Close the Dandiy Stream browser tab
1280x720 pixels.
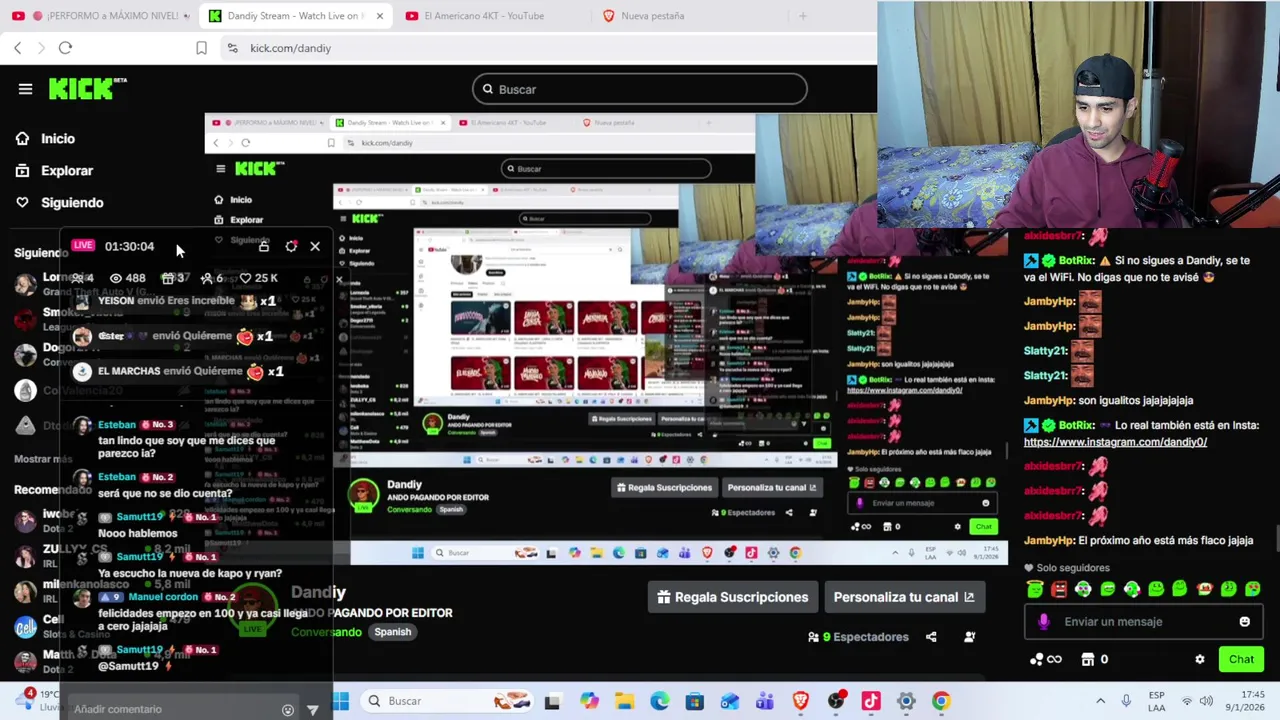(379, 16)
